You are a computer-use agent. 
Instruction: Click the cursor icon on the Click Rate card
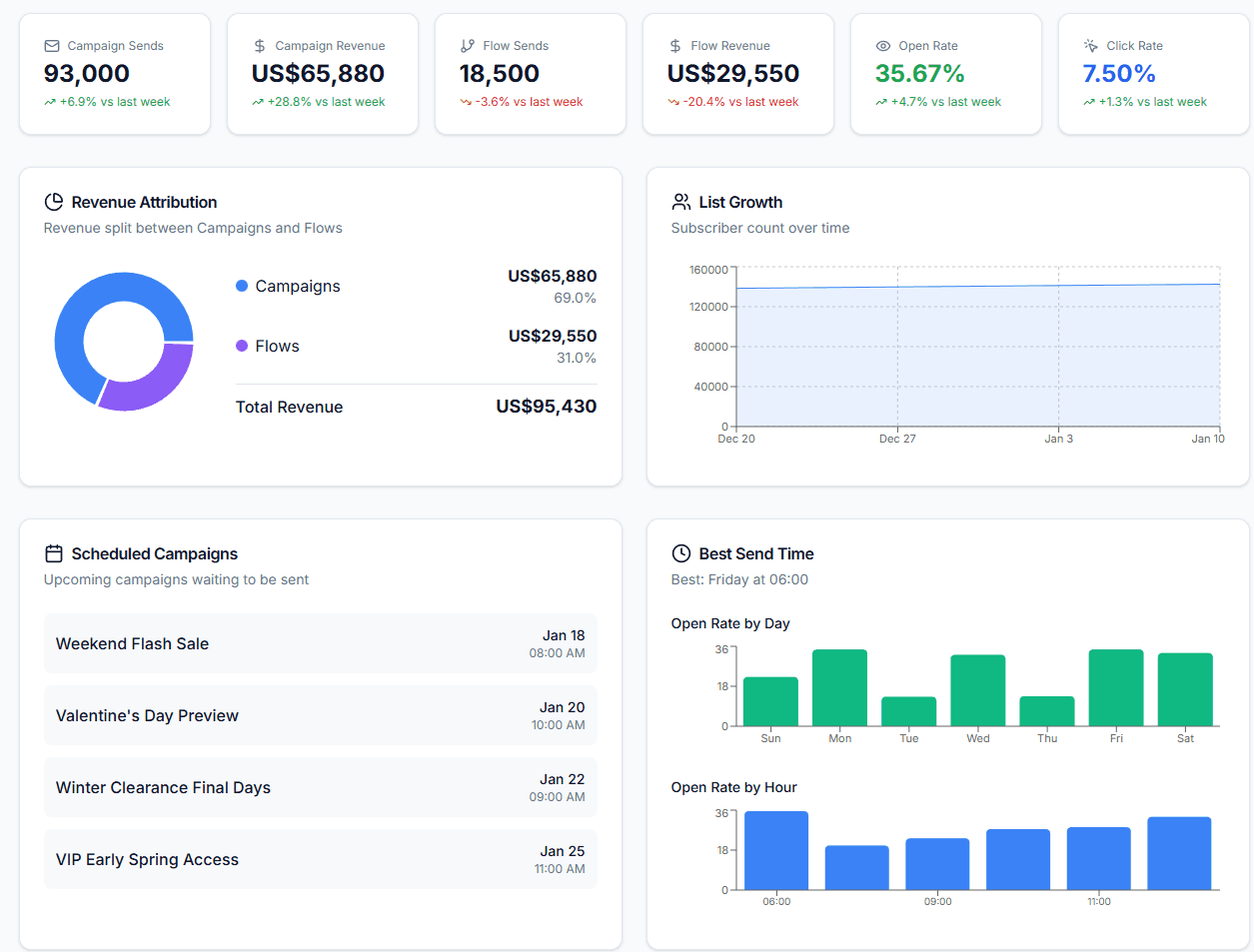(x=1089, y=45)
